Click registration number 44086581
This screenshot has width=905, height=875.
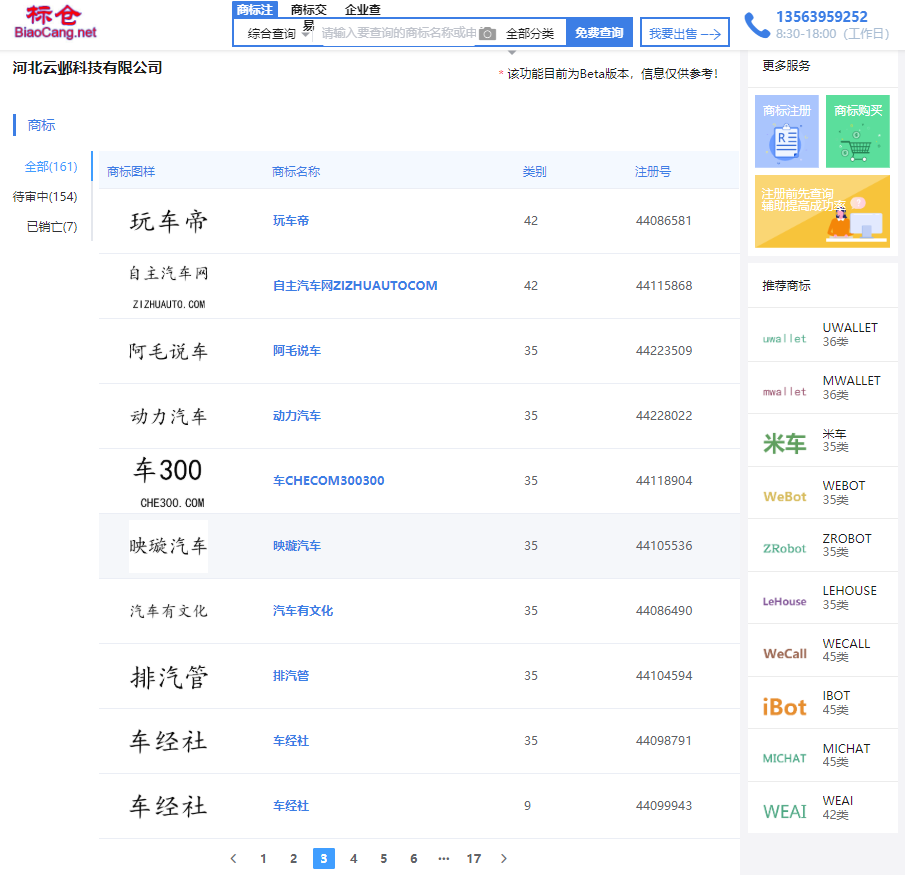(664, 220)
